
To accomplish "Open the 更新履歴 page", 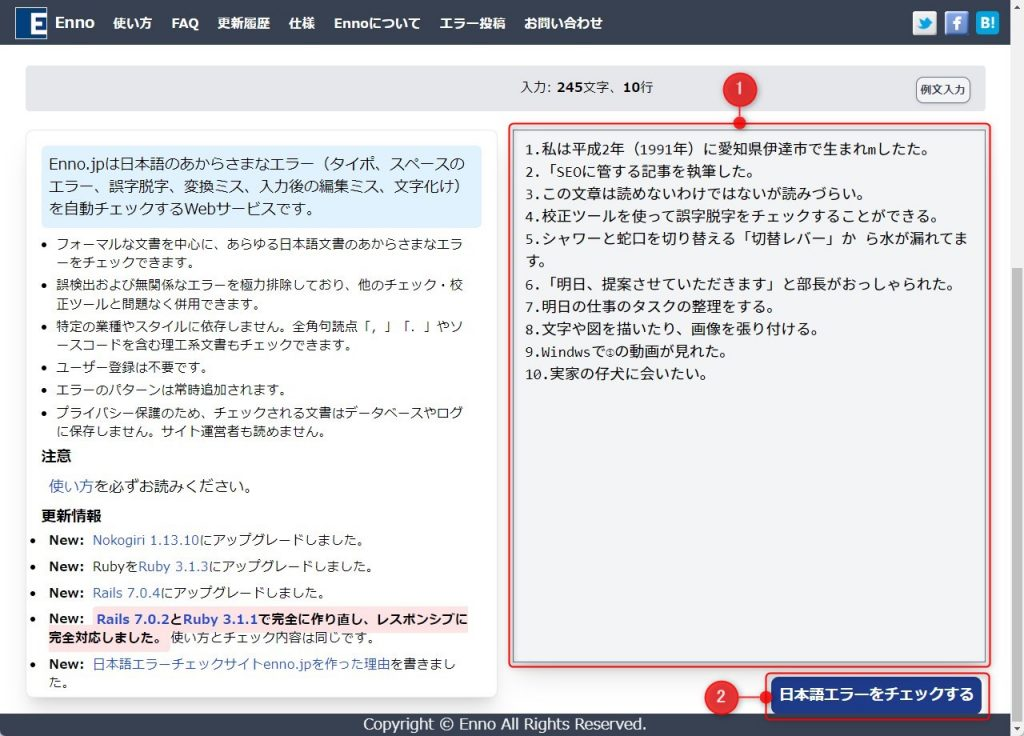I will pyautogui.click(x=244, y=23).
